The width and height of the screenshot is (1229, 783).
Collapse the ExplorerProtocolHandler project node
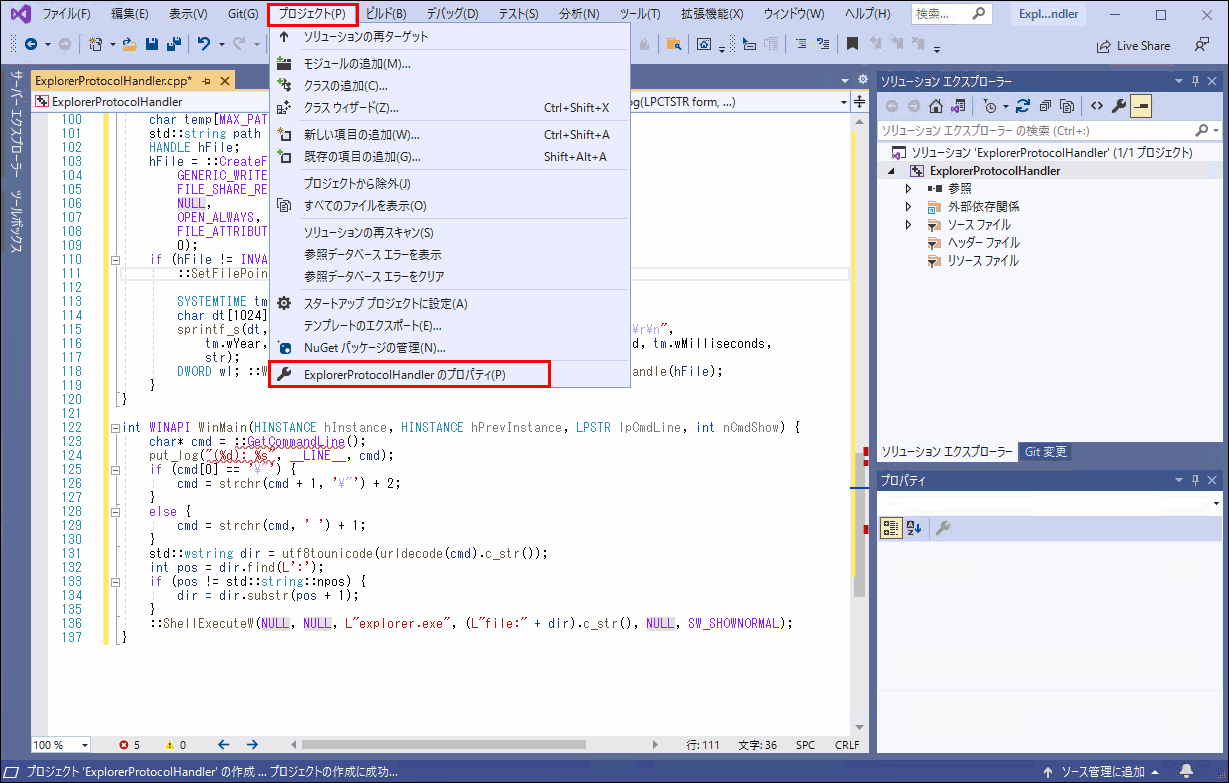click(891, 171)
